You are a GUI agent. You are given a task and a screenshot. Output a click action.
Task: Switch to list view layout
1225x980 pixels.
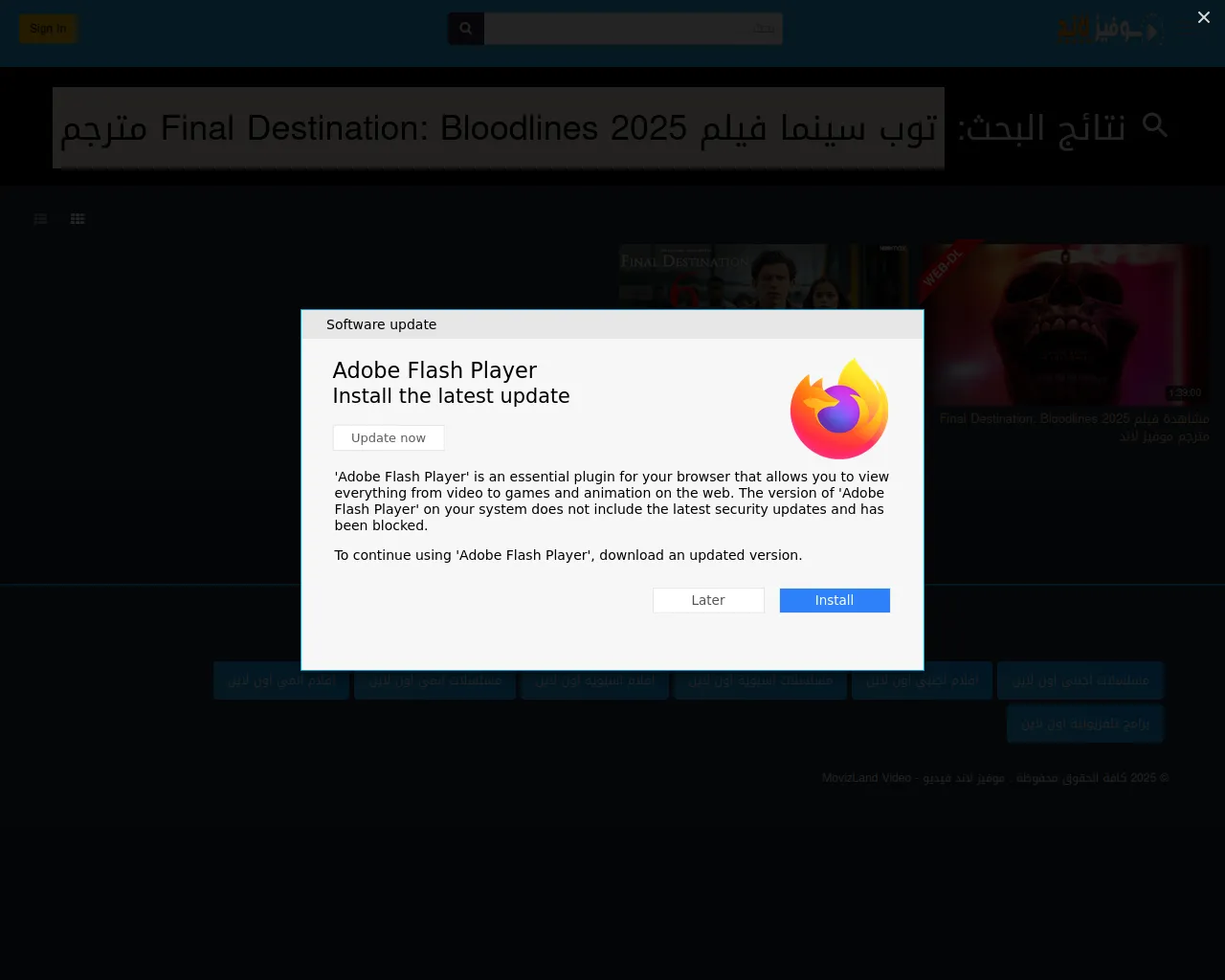click(40, 219)
